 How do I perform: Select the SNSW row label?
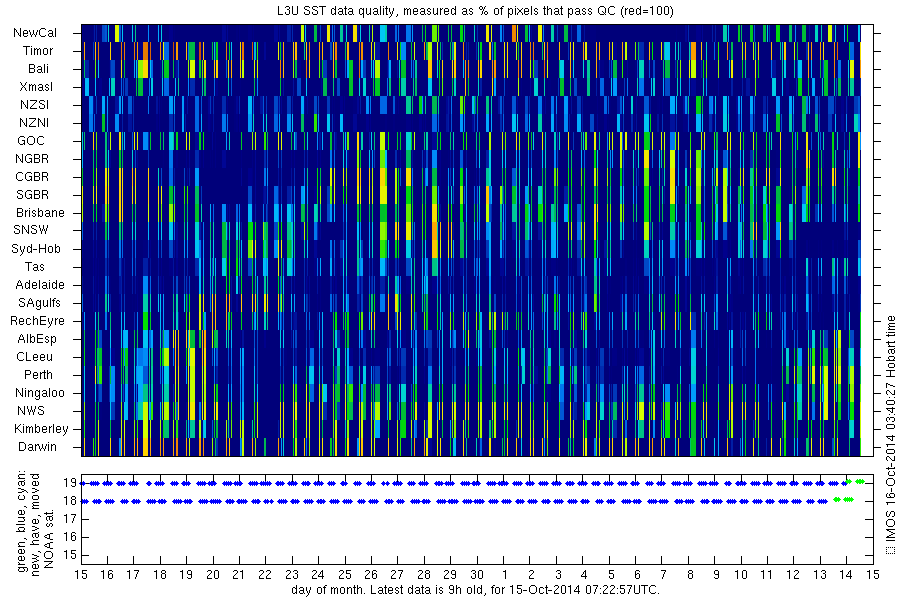pos(31,230)
